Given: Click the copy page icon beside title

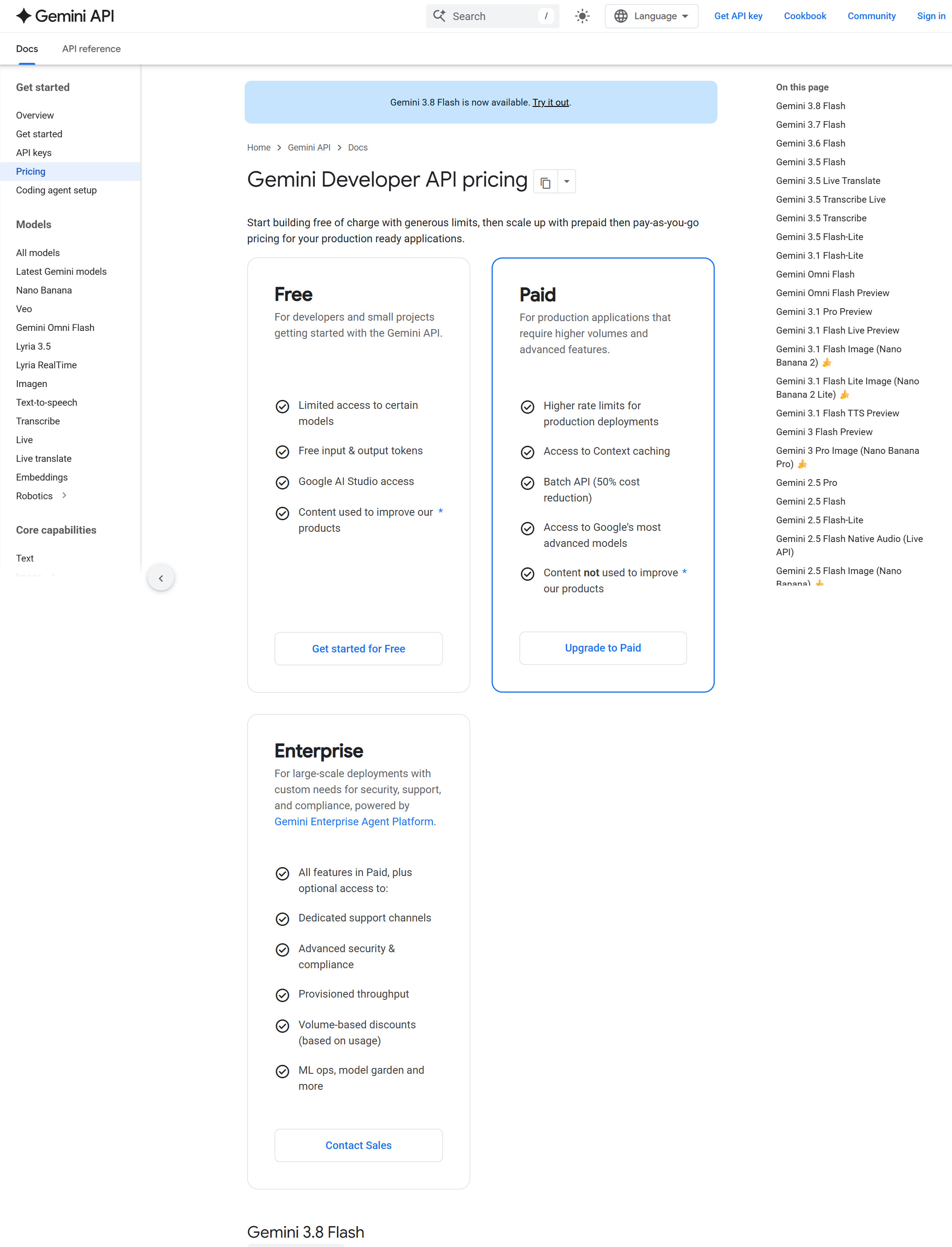Looking at the screenshot, I should [546, 182].
